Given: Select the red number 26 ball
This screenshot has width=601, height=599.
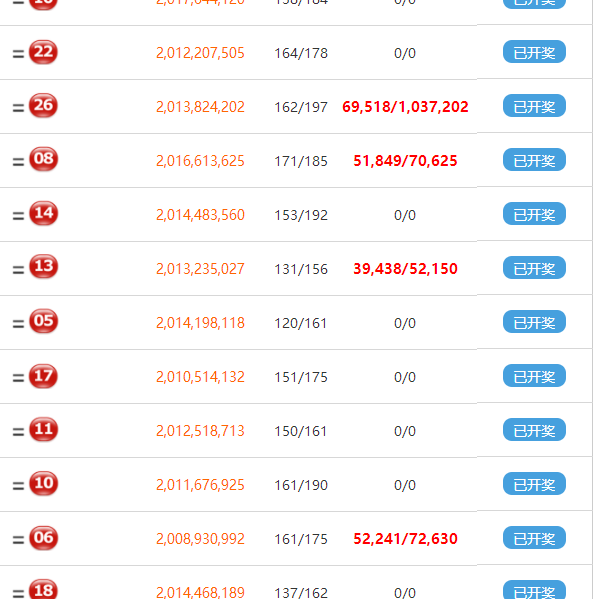Looking at the screenshot, I should click(43, 106).
